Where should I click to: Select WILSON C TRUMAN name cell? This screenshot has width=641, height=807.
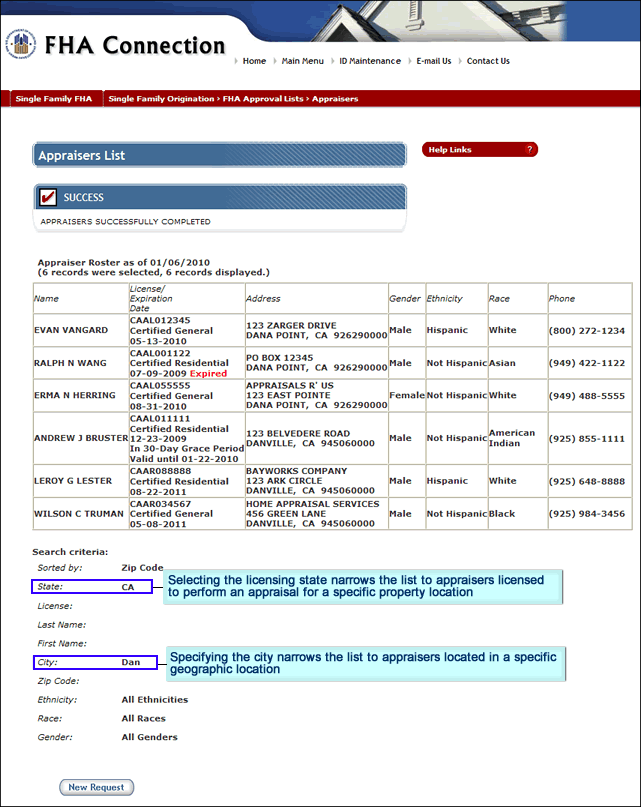point(79,514)
